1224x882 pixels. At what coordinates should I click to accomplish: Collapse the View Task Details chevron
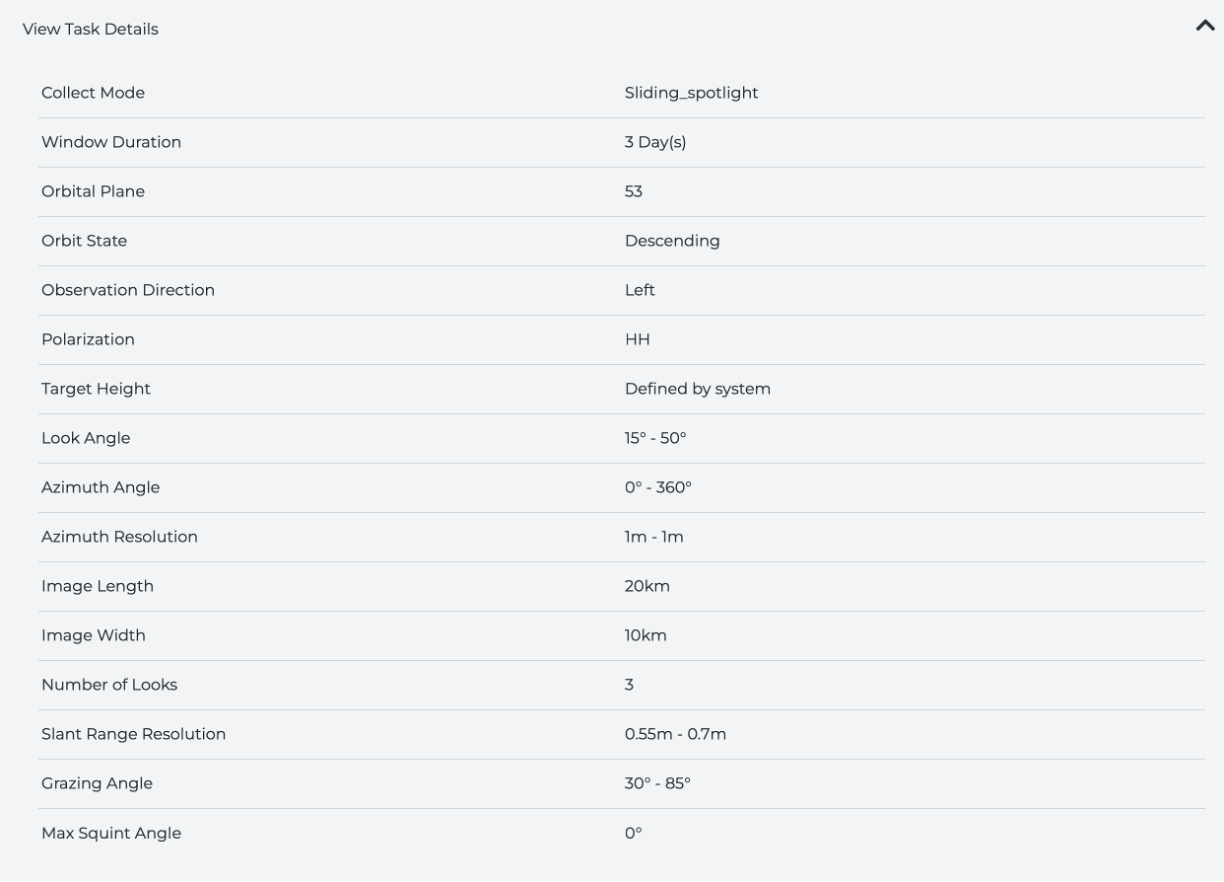click(x=1204, y=28)
